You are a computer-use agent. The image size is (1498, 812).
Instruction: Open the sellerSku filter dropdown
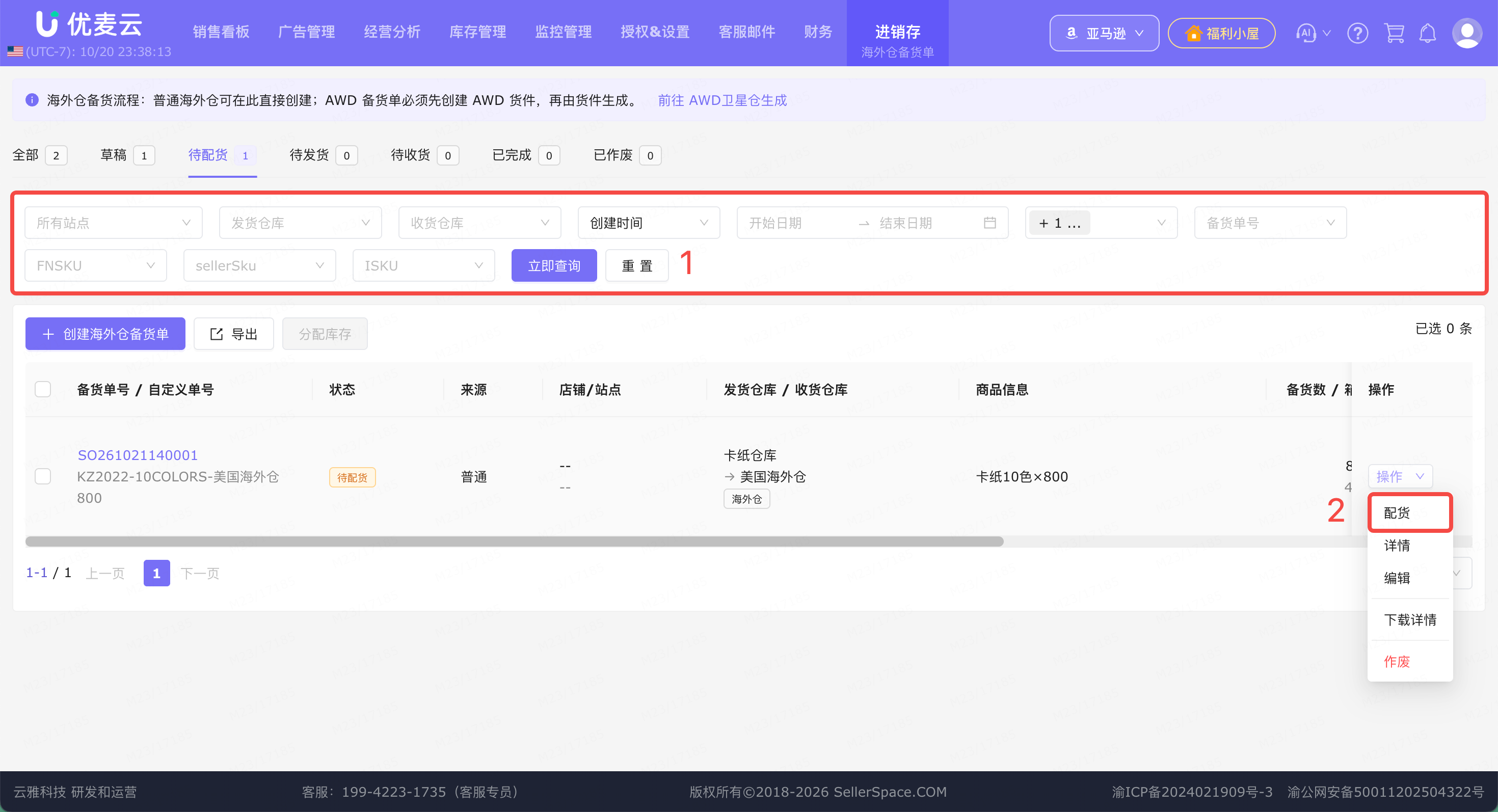pyautogui.click(x=260, y=265)
